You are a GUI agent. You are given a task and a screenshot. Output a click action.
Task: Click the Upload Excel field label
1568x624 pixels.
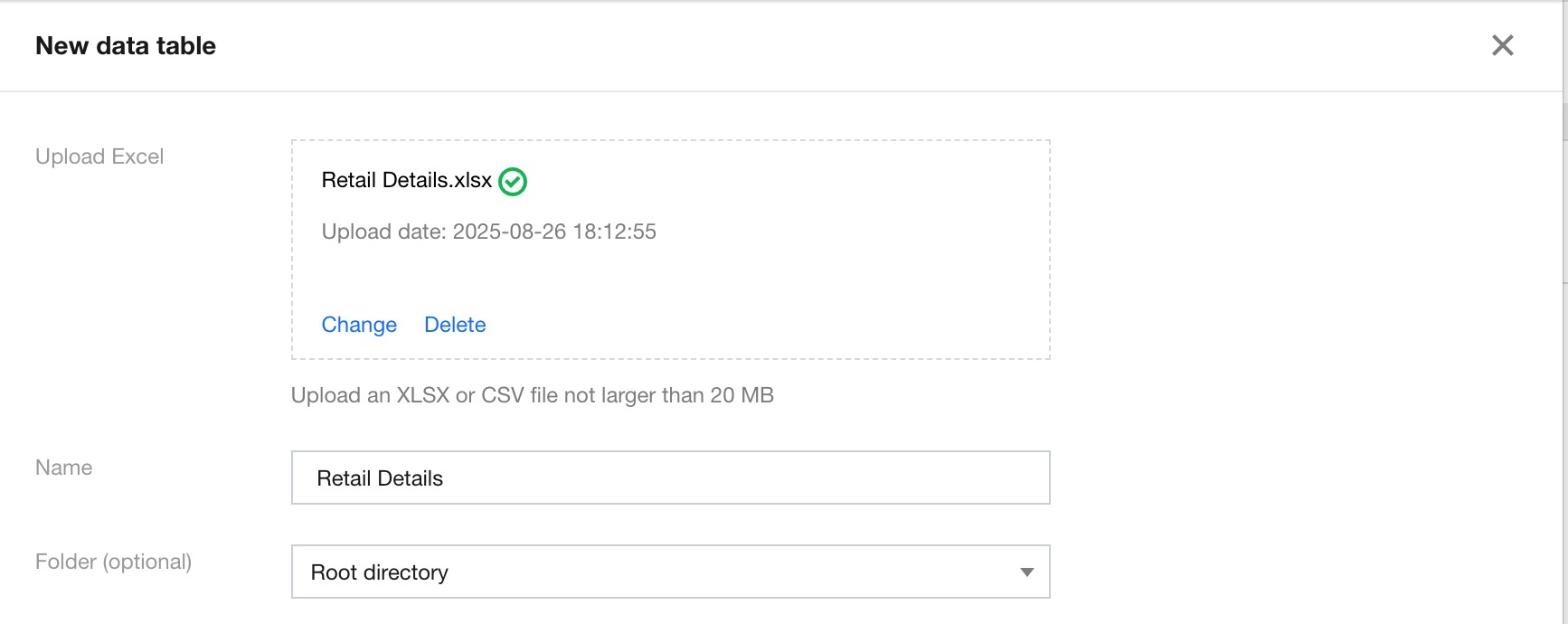point(99,156)
